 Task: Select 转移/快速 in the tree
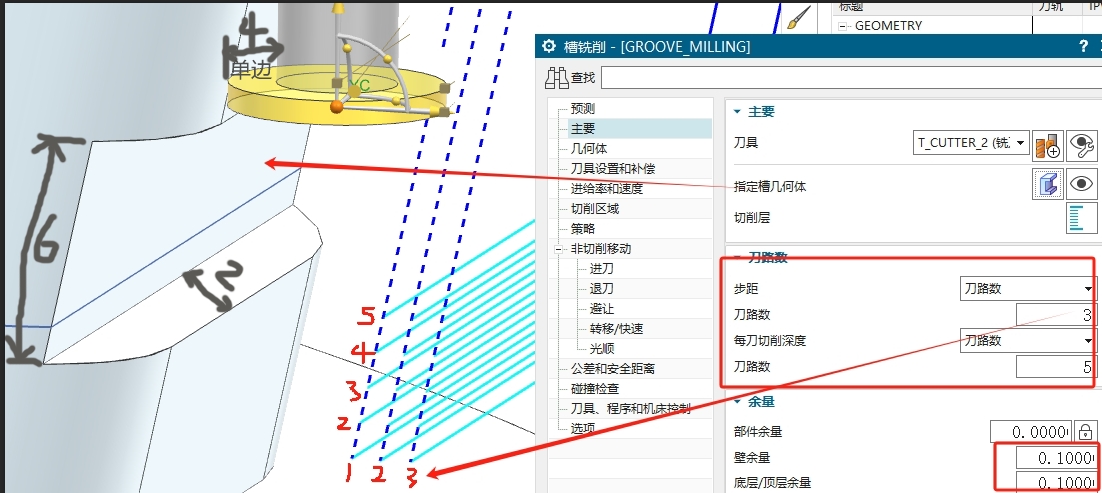click(616, 328)
